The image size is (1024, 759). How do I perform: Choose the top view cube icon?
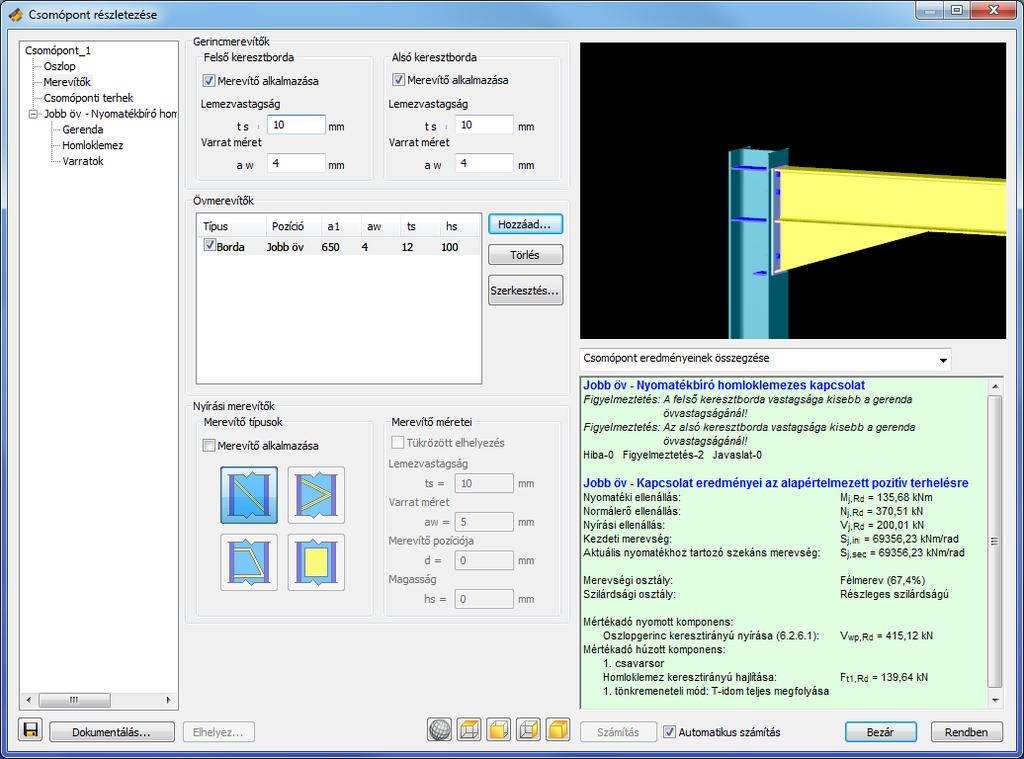(469, 730)
